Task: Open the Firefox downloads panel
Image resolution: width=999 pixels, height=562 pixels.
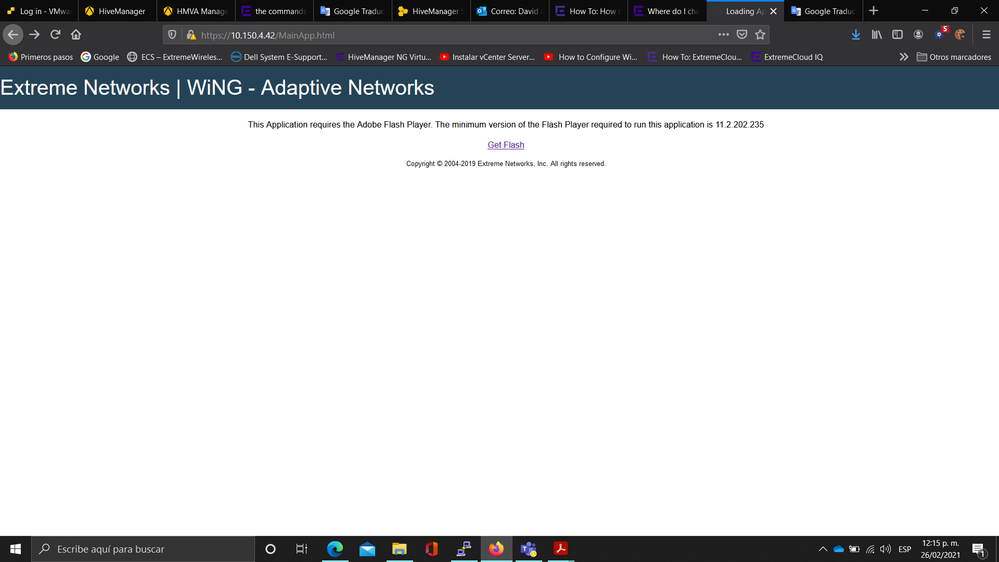Action: (x=856, y=34)
